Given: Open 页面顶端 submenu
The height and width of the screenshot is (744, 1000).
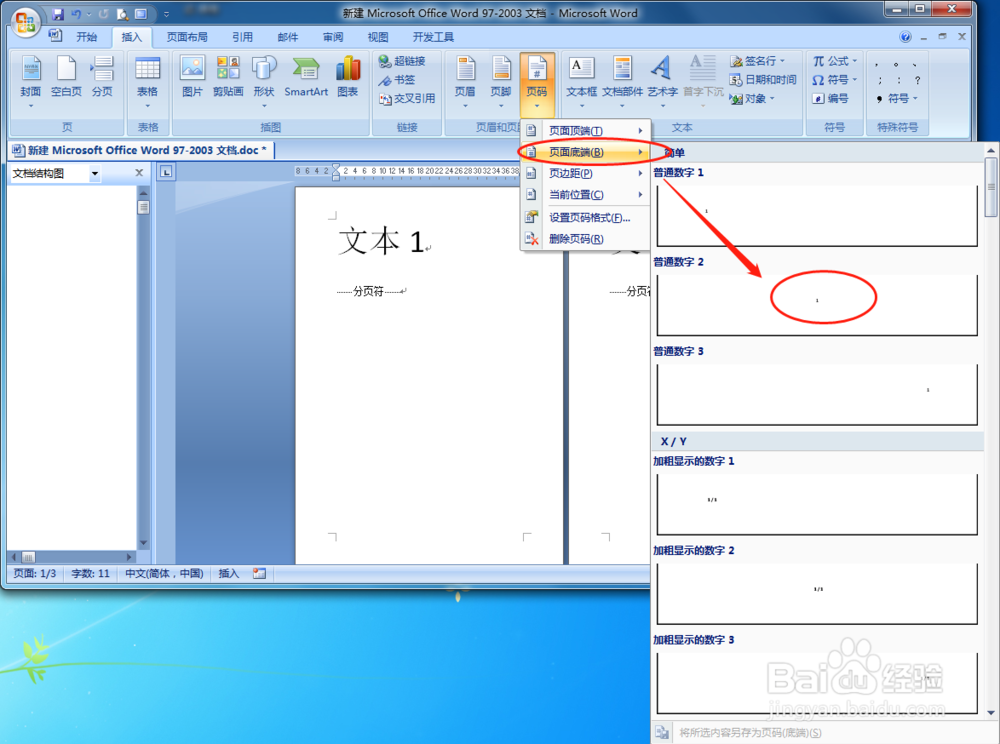Looking at the screenshot, I should (585, 131).
